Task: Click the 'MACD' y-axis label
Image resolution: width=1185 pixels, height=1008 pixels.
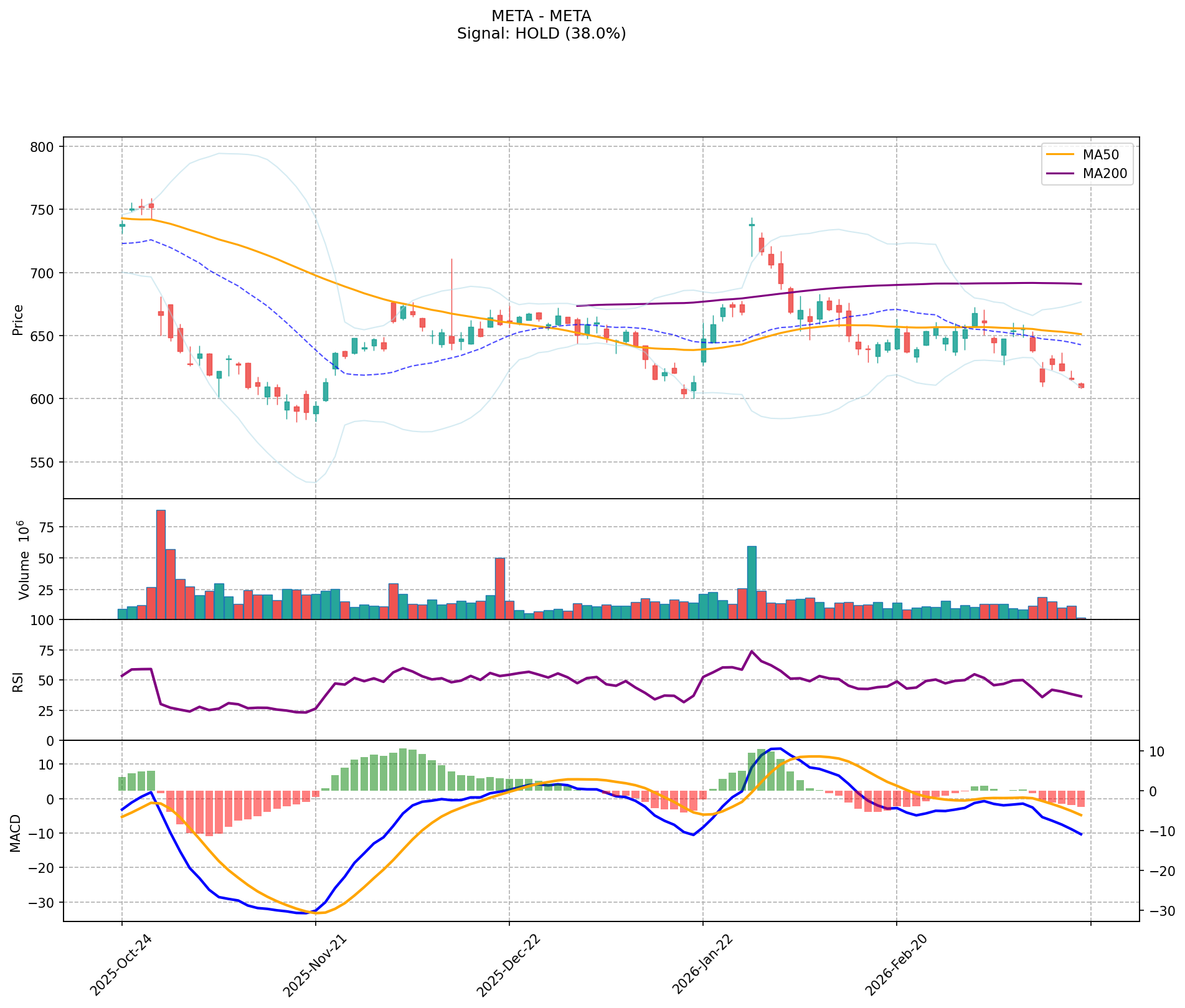Action: pos(16,832)
